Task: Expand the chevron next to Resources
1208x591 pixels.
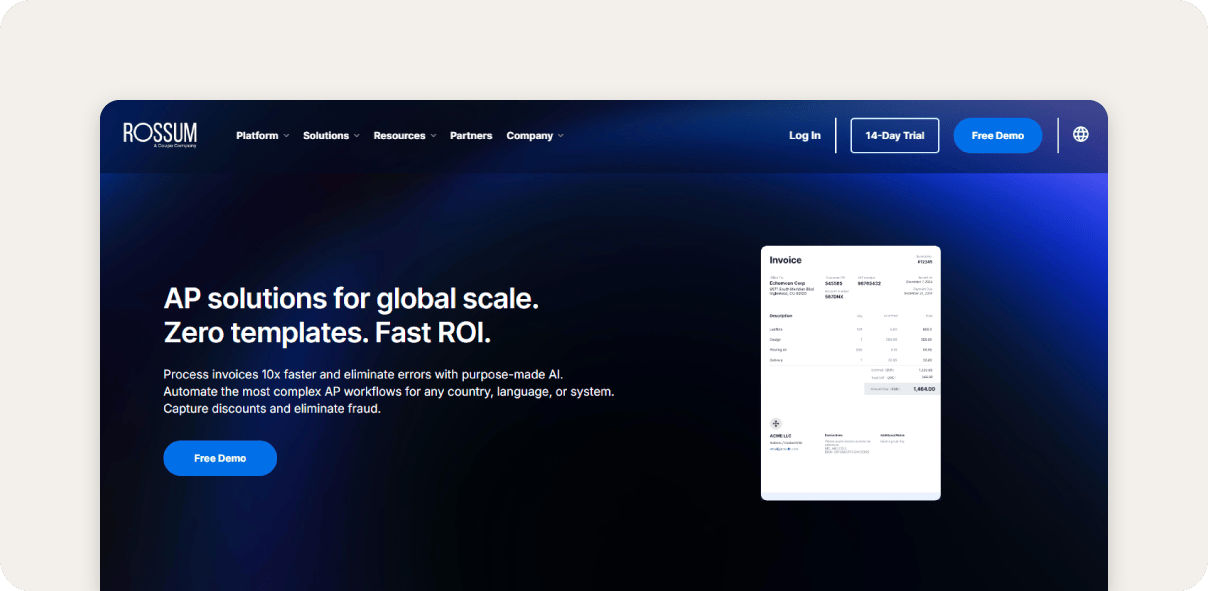Action: pos(433,136)
